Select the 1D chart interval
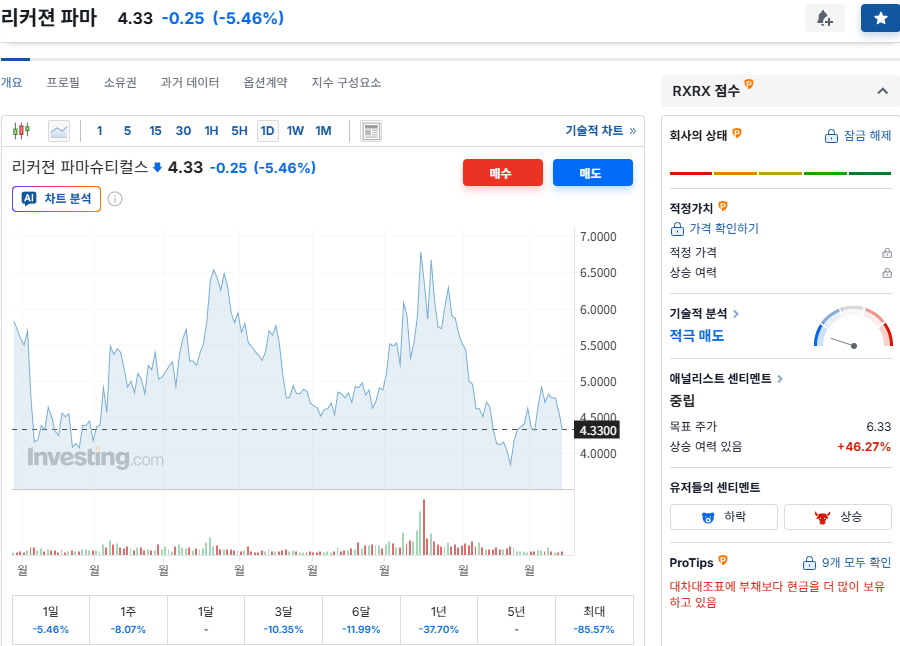This screenshot has width=900, height=646. click(267, 131)
